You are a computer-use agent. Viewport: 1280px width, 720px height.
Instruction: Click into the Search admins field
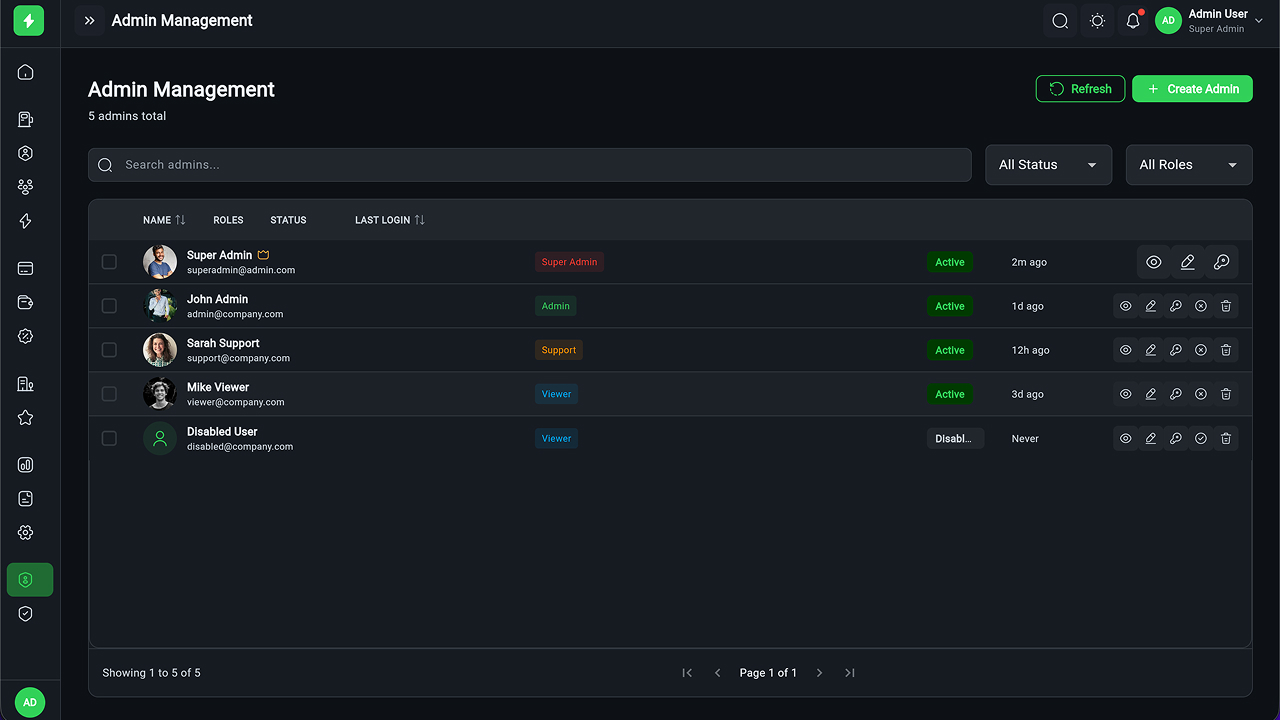(530, 165)
